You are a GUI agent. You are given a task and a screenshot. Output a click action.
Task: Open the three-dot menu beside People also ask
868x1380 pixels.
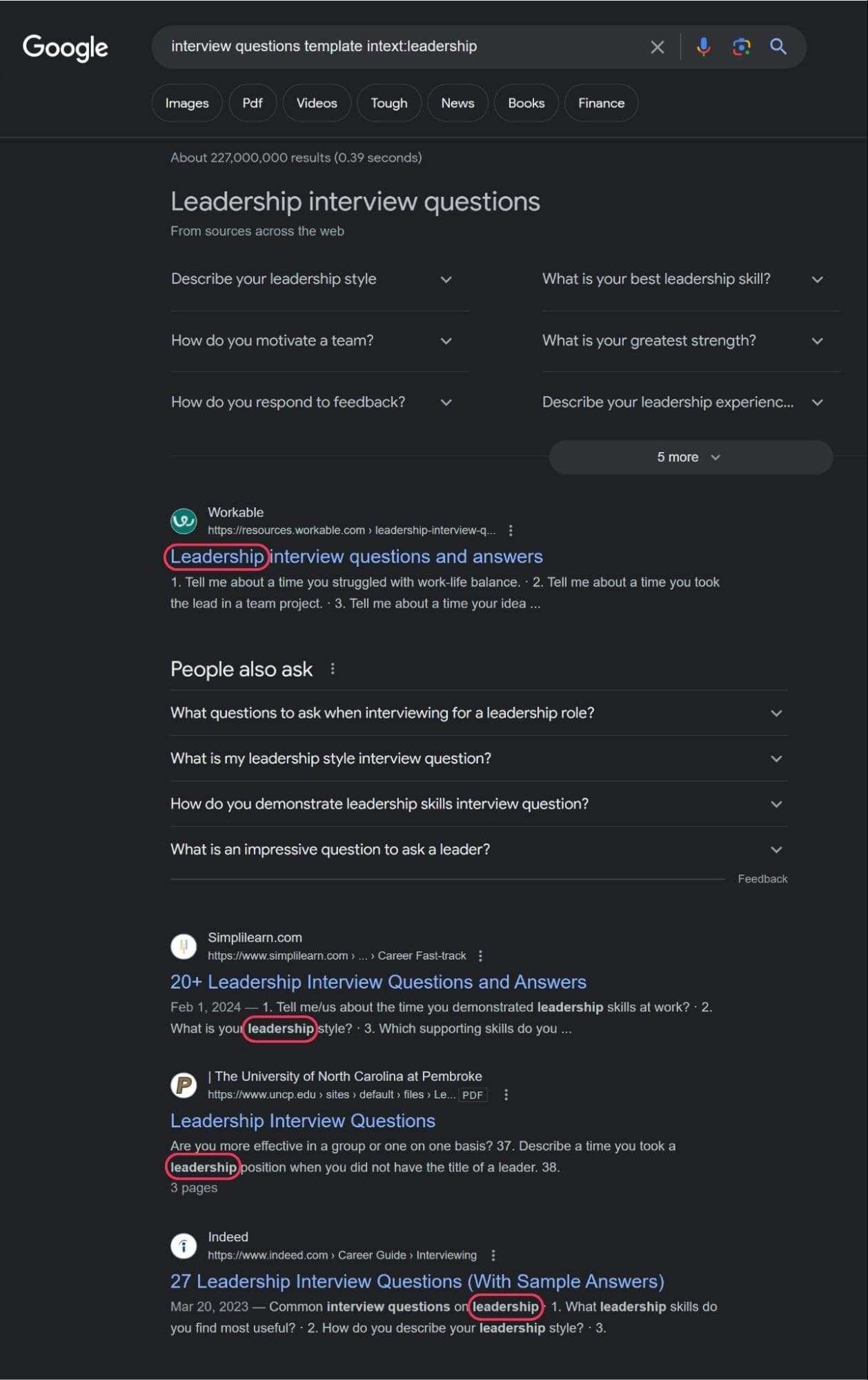click(x=333, y=668)
